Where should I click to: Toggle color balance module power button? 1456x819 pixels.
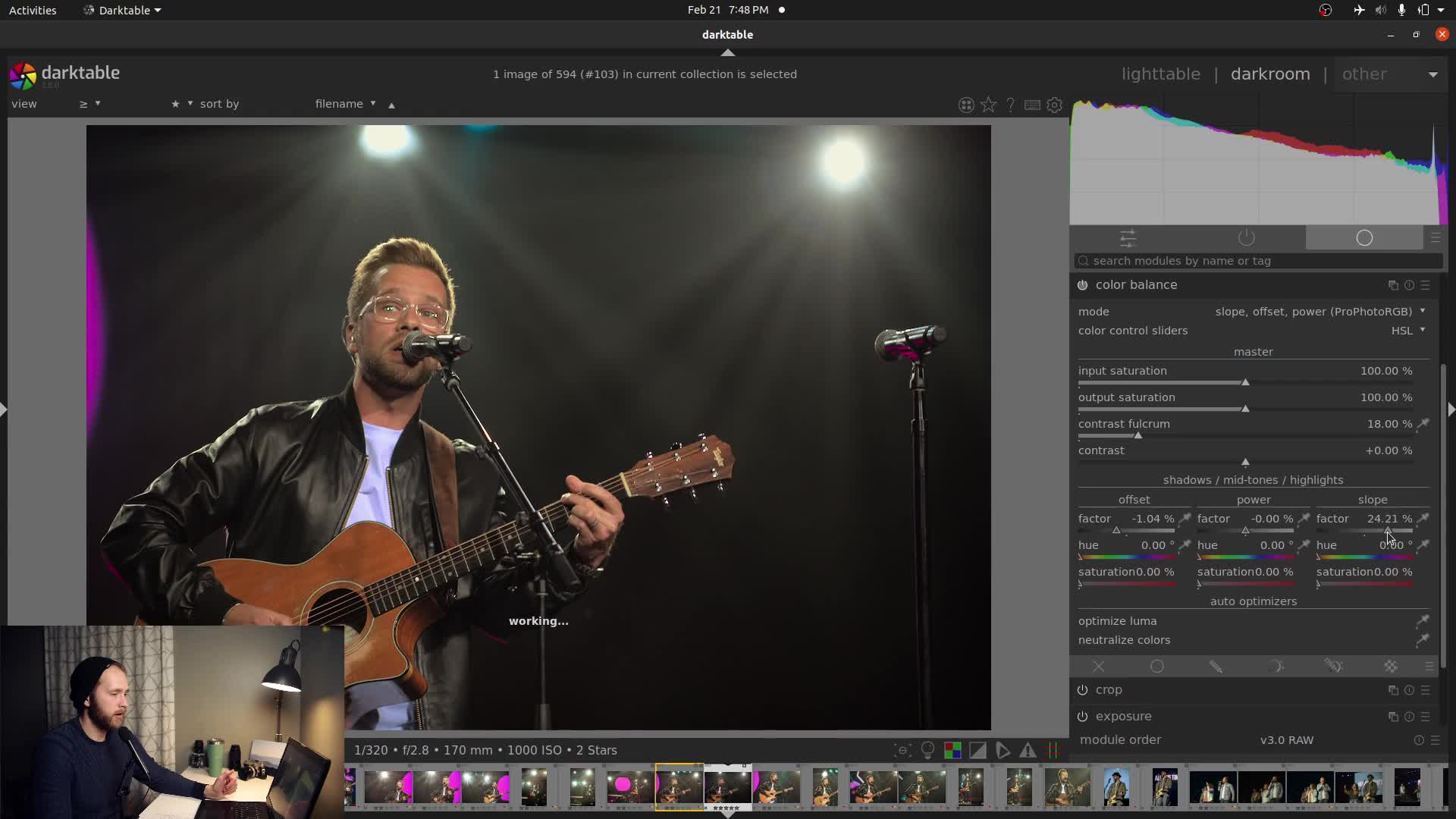coord(1083,285)
